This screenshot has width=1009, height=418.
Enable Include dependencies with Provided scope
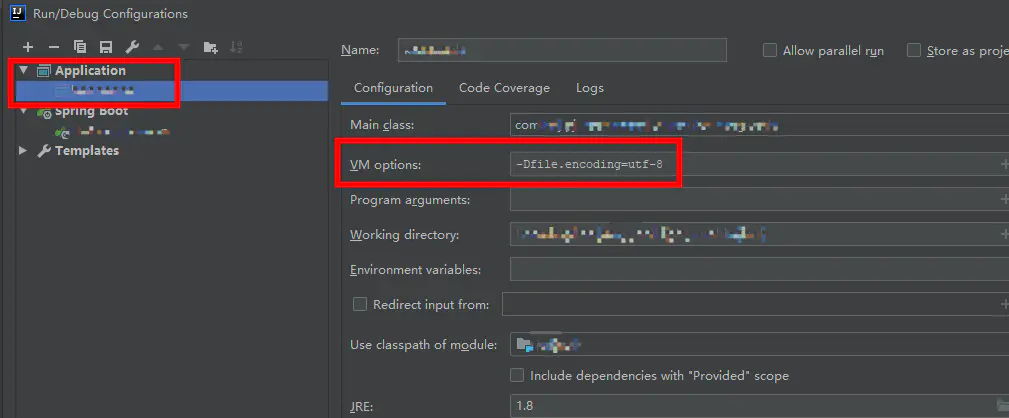coord(517,375)
